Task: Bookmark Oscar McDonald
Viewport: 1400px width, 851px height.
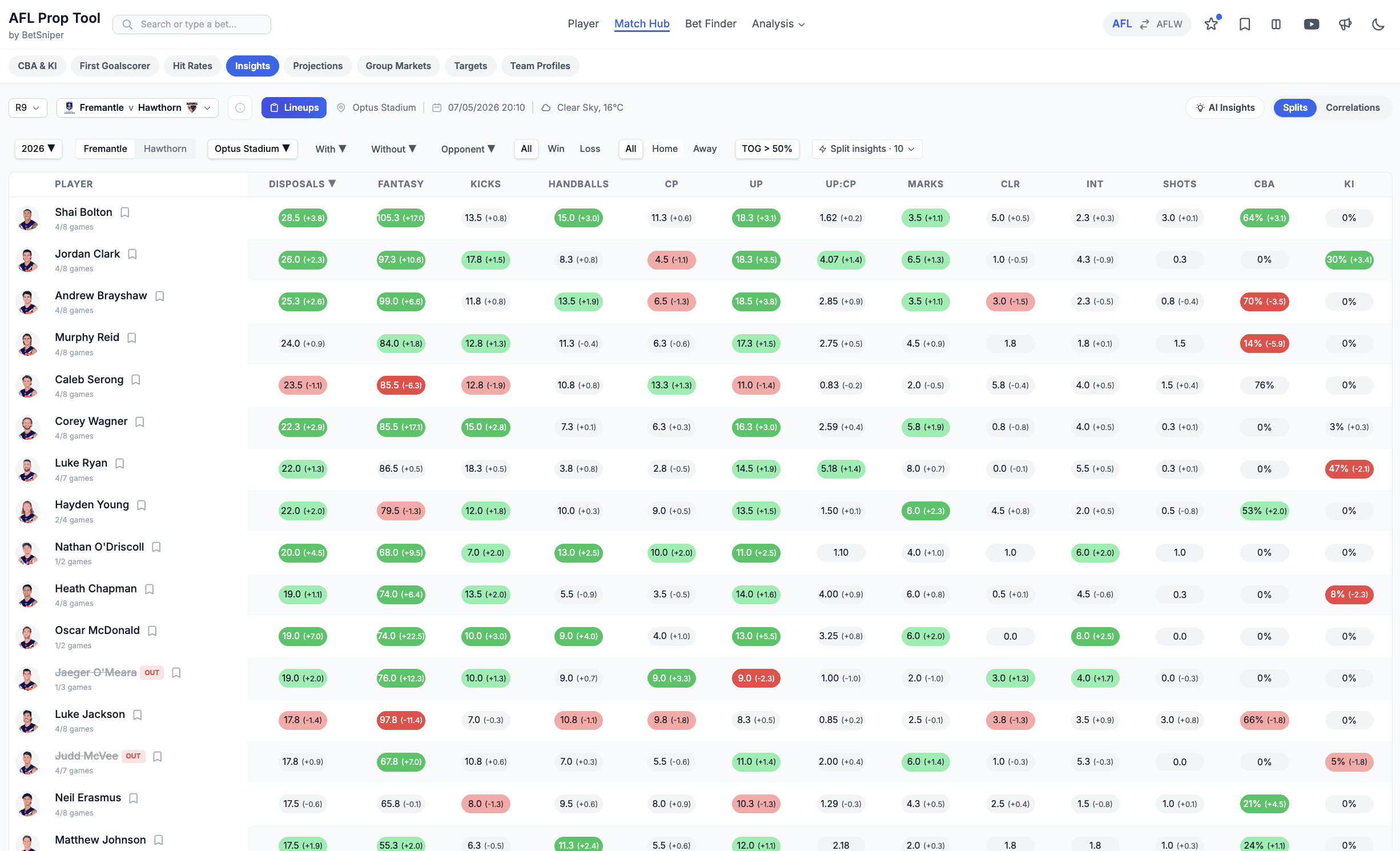Action: (x=152, y=631)
